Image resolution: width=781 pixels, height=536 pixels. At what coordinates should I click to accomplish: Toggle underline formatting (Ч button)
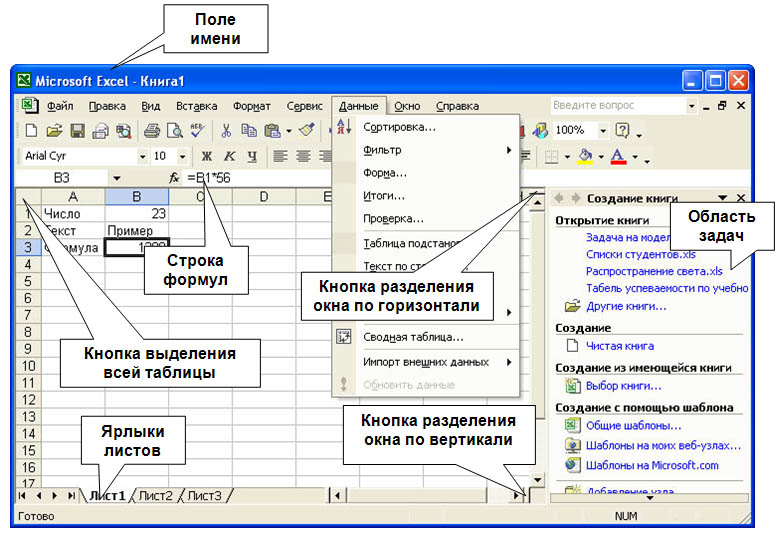[251, 156]
